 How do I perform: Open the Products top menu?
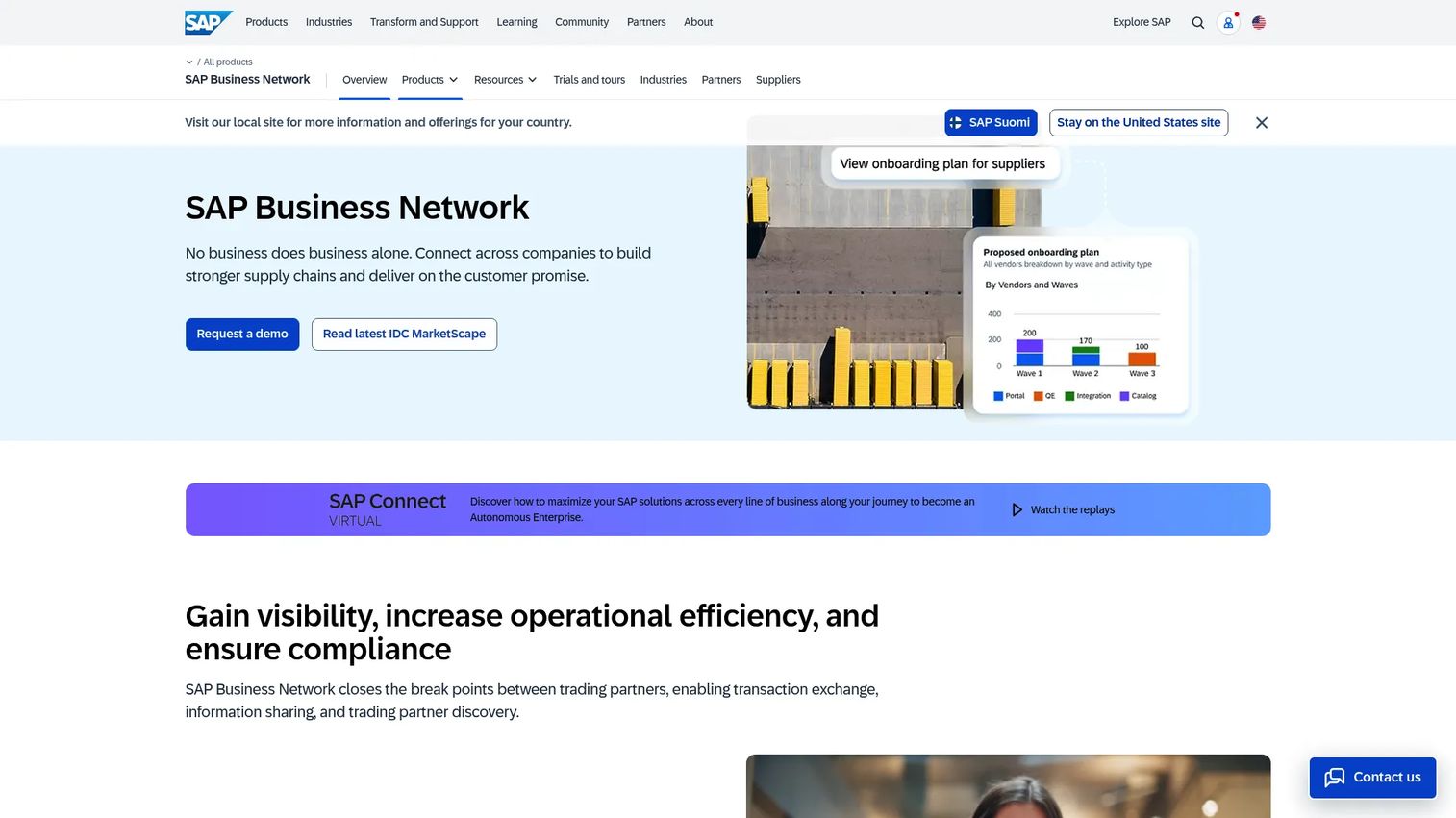[266, 22]
